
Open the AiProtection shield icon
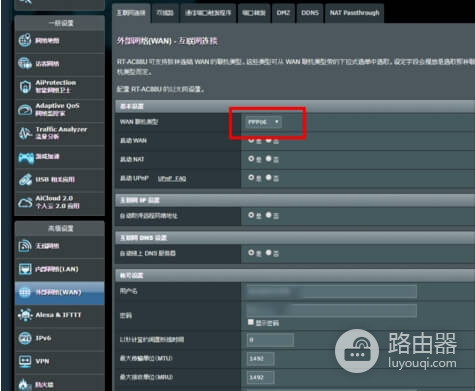25,87
